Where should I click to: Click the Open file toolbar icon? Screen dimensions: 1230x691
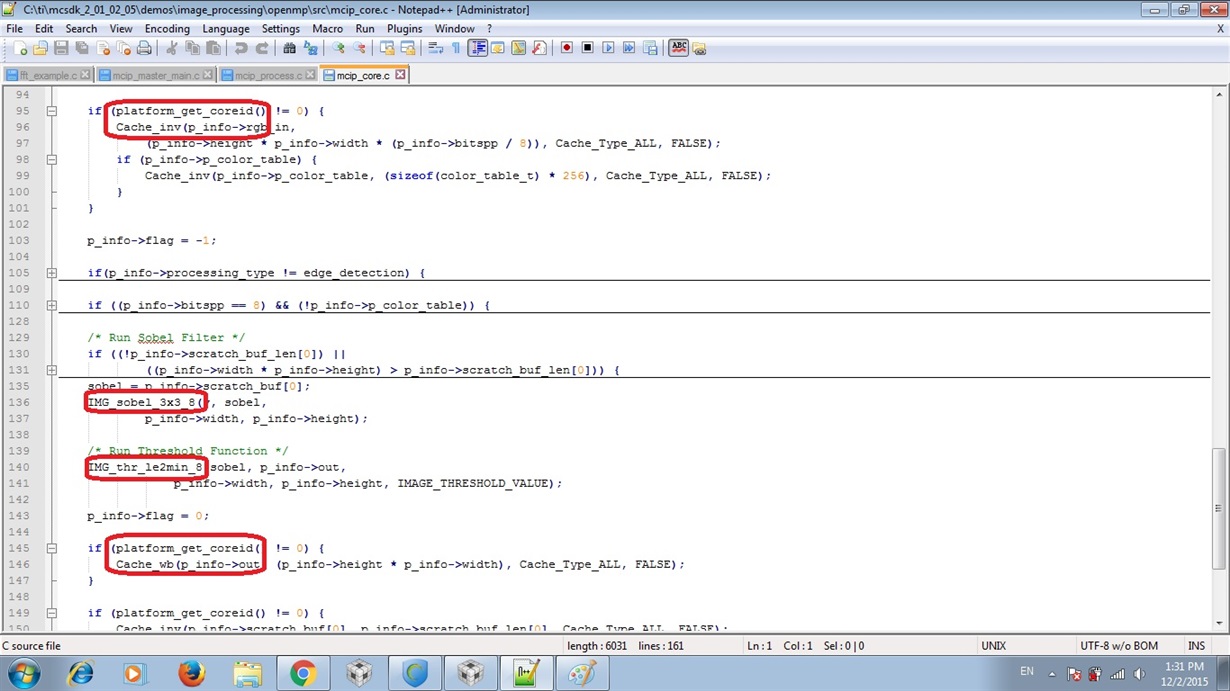[40, 48]
